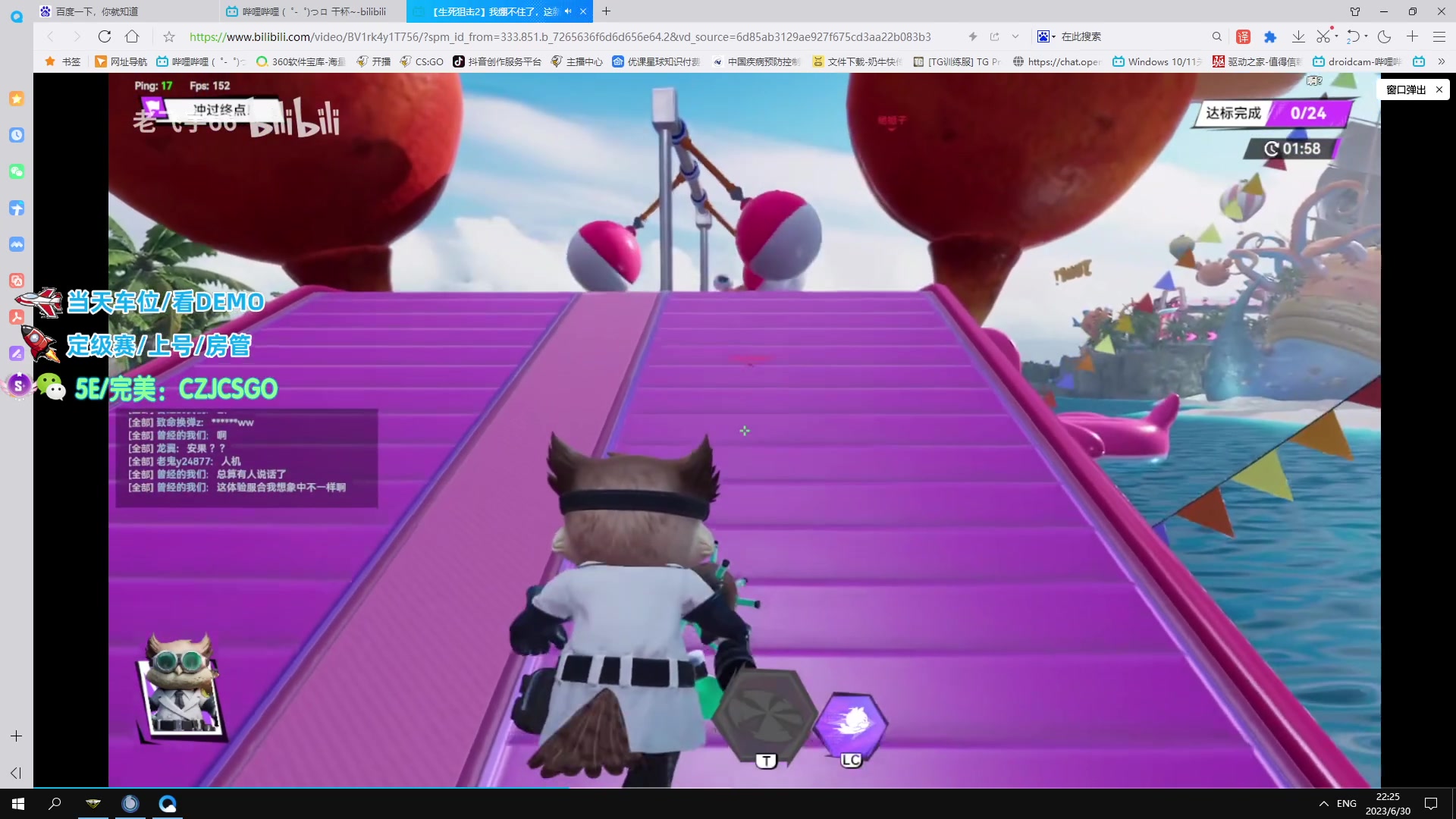Mute the playing bilibili video tab
Viewport: 1456px width, 819px height.
coord(568,11)
